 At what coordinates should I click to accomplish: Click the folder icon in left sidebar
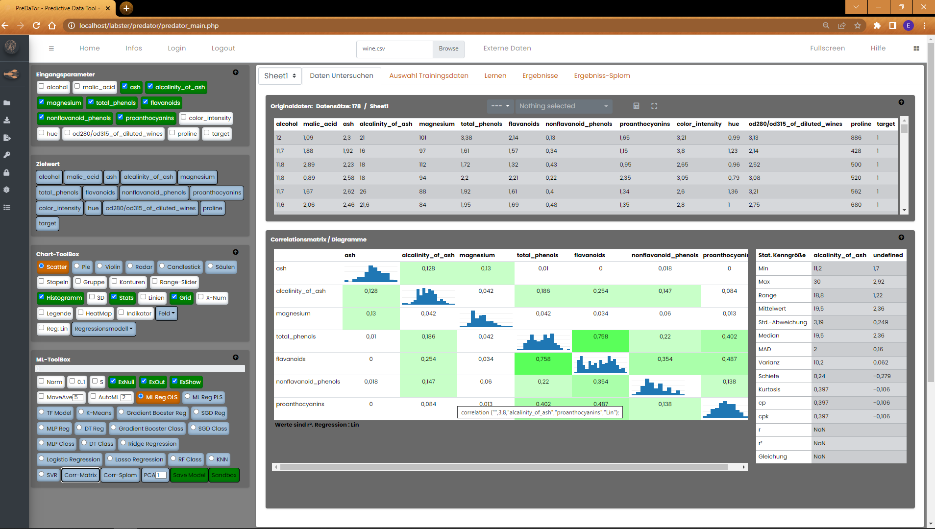pyautogui.click(x=9, y=103)
